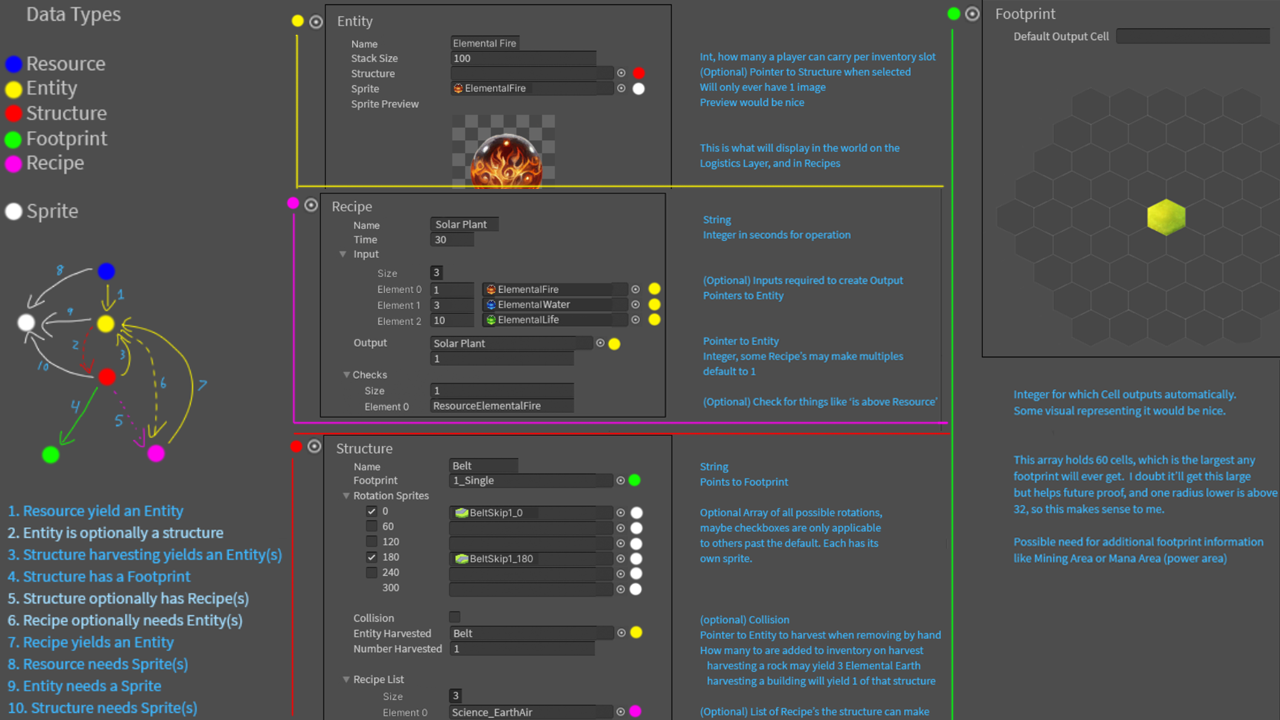The height and width of the screenshot is (720, 1280).
Task: Uncheck the 0 rotation sprite checkbox
Action: pyautogui.click(x=372, y=511)
